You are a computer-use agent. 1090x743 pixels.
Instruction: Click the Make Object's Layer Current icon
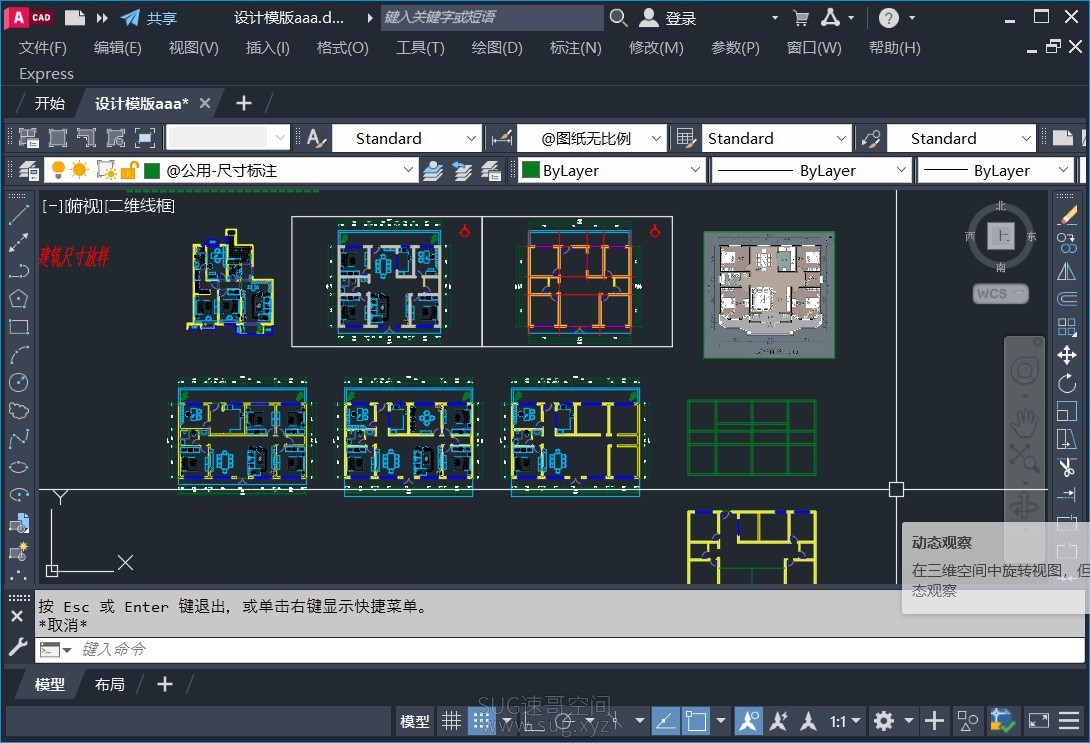[x=433, y=170]
